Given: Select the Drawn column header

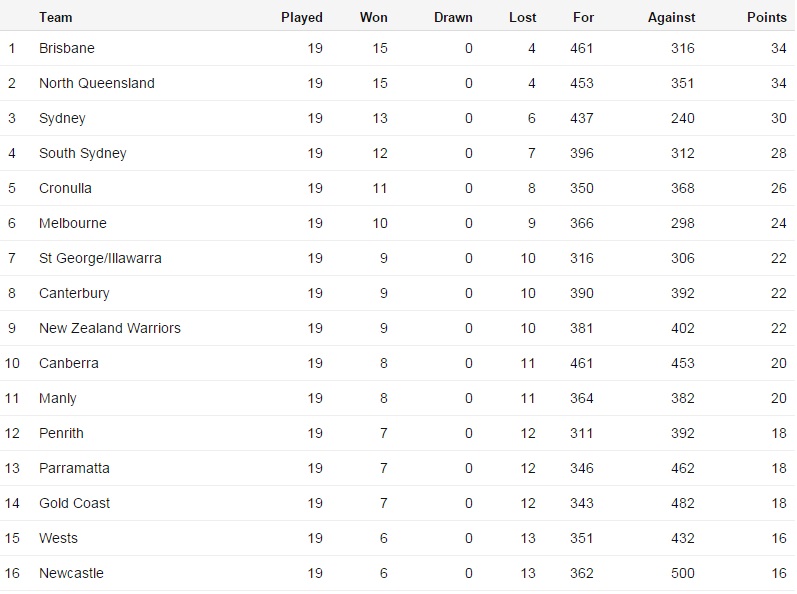Looking at the screenshot, I should 453,17.
